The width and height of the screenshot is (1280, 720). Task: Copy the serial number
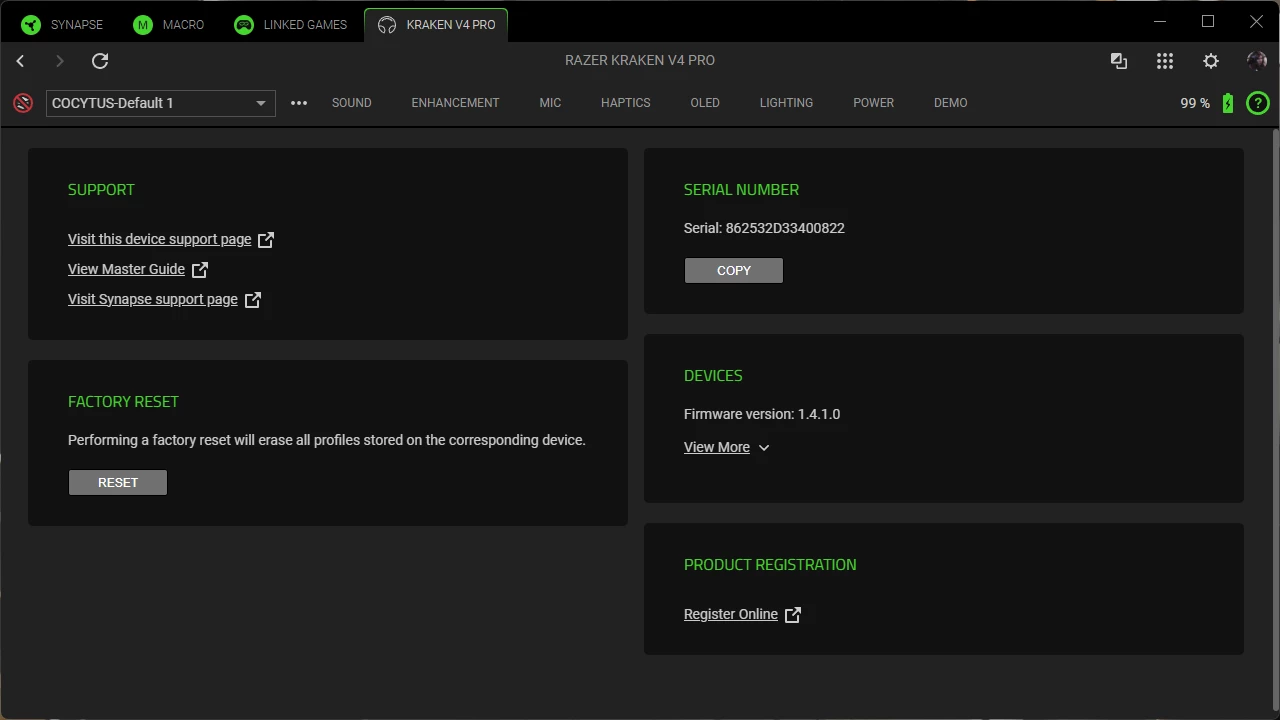coord(734,271)
